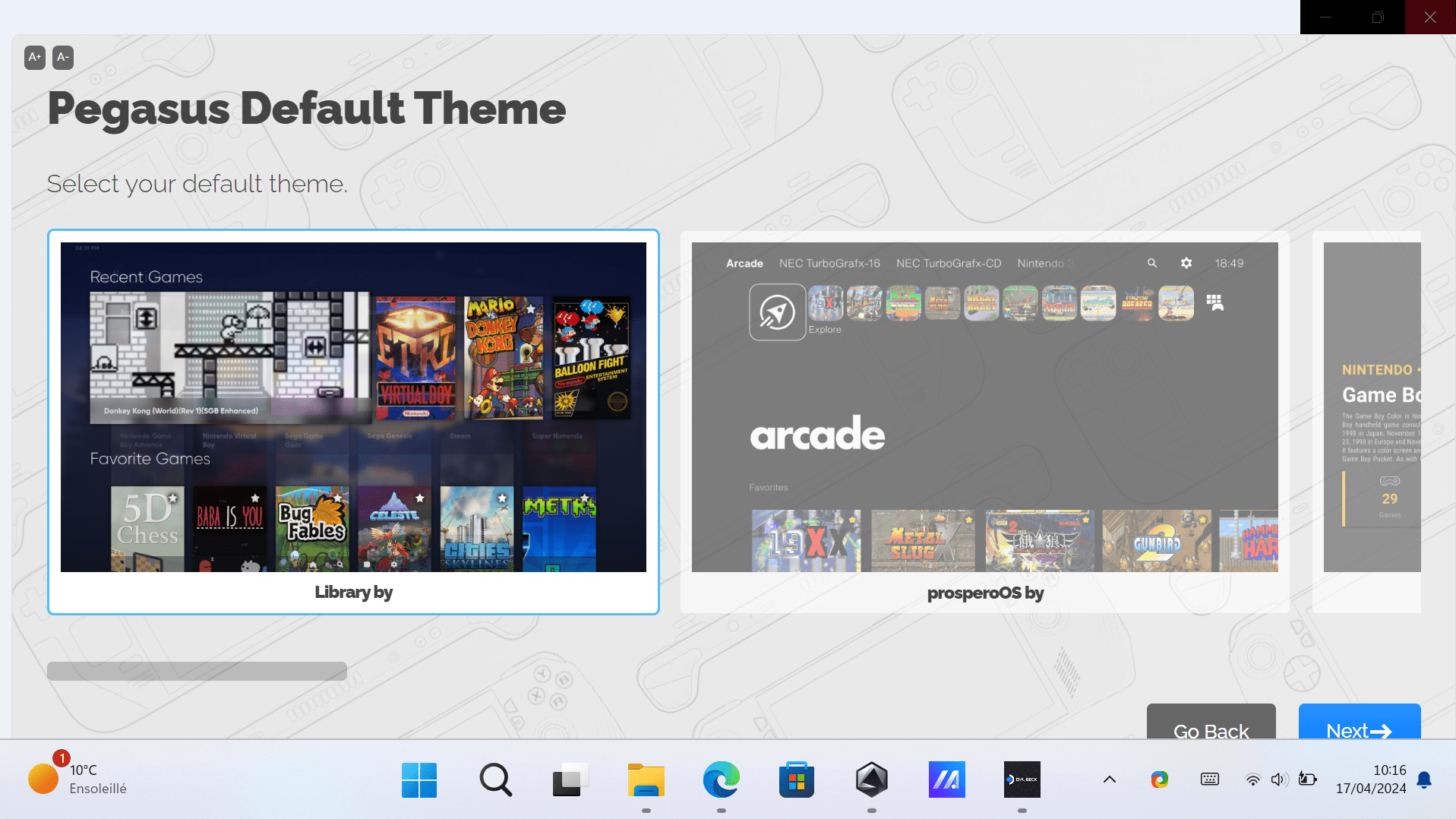Select the prosperoOS theme card
The image size is (1456, 819).
click(x=985, y=422)
